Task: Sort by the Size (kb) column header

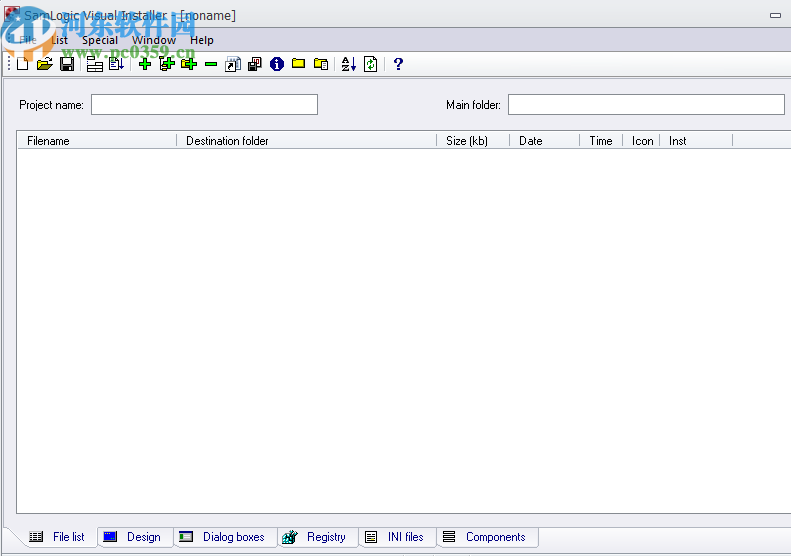Action: 473,141
